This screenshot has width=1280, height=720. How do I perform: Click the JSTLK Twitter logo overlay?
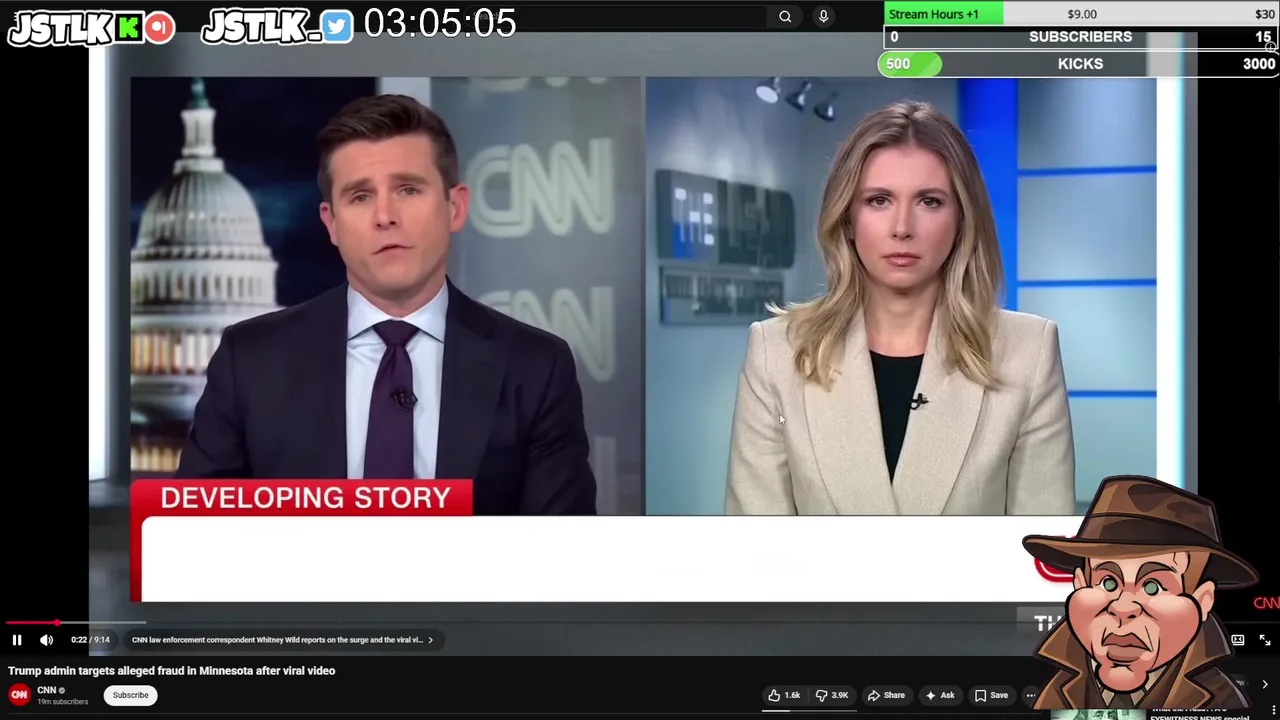point(277,27)
